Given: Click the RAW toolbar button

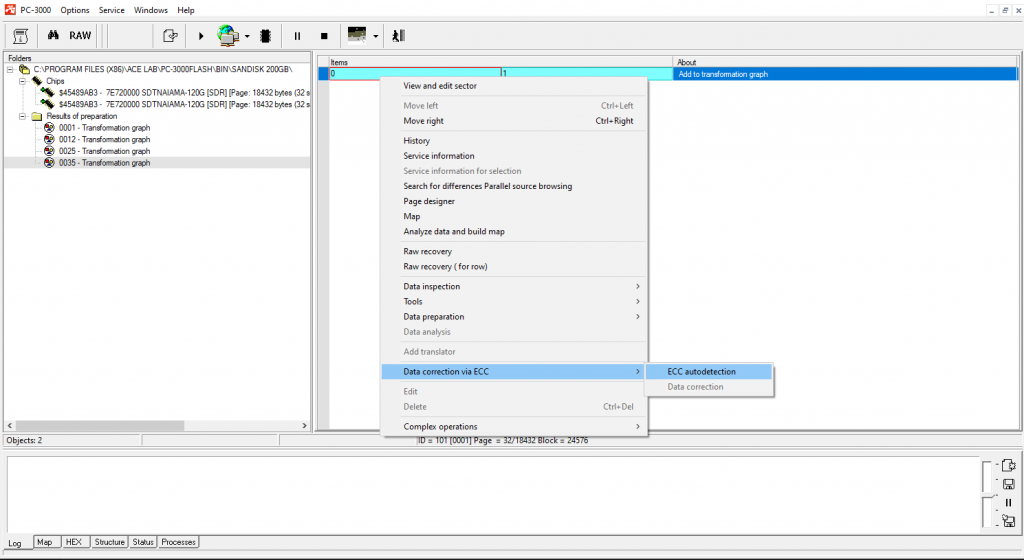Looking at the screenshot, I should [x=80, y=35].
